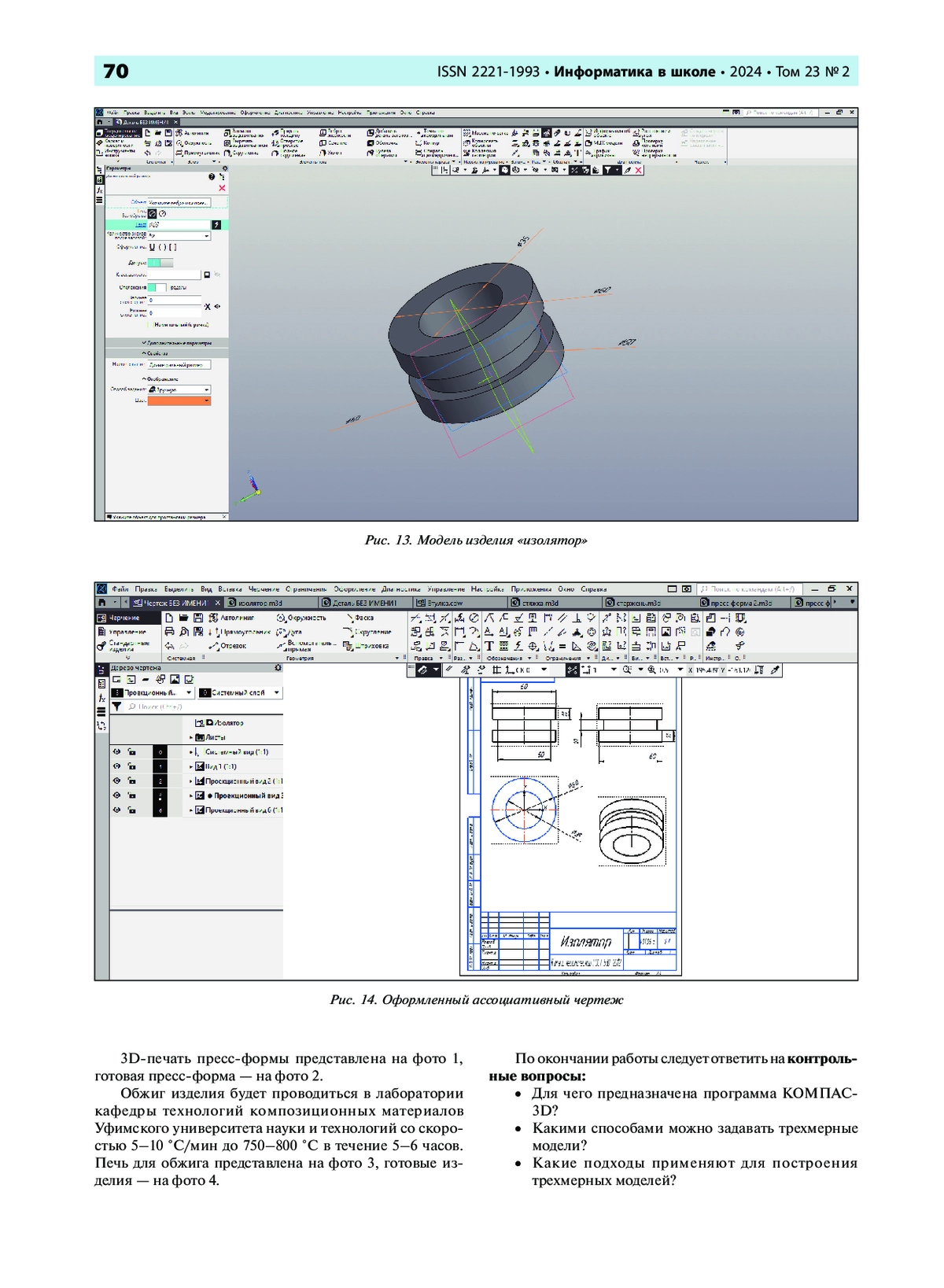Click the red X to cancel dimension parameters
Screen dimensions: 944x1288
222,188
